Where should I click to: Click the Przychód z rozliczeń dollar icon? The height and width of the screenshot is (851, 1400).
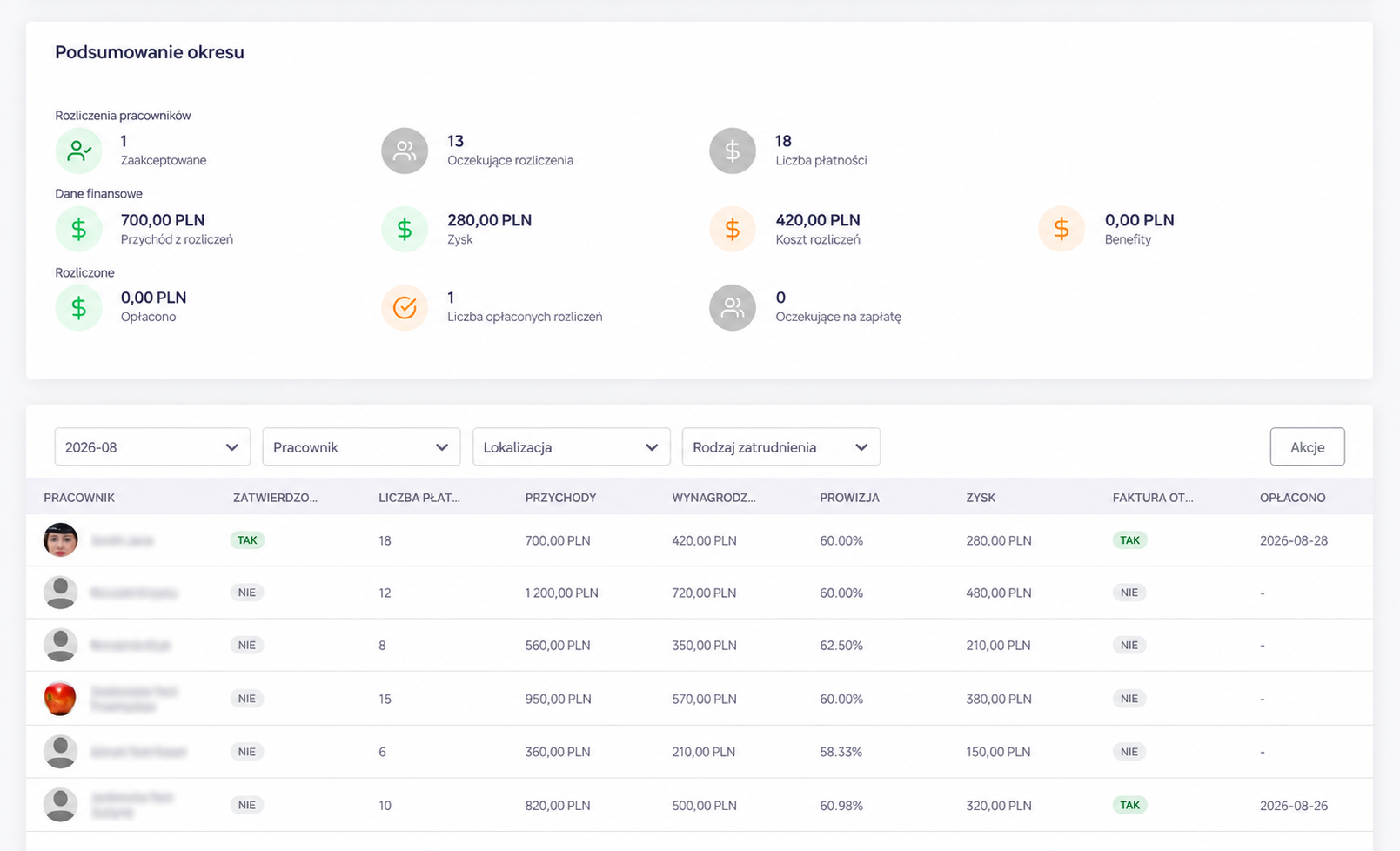78,229
